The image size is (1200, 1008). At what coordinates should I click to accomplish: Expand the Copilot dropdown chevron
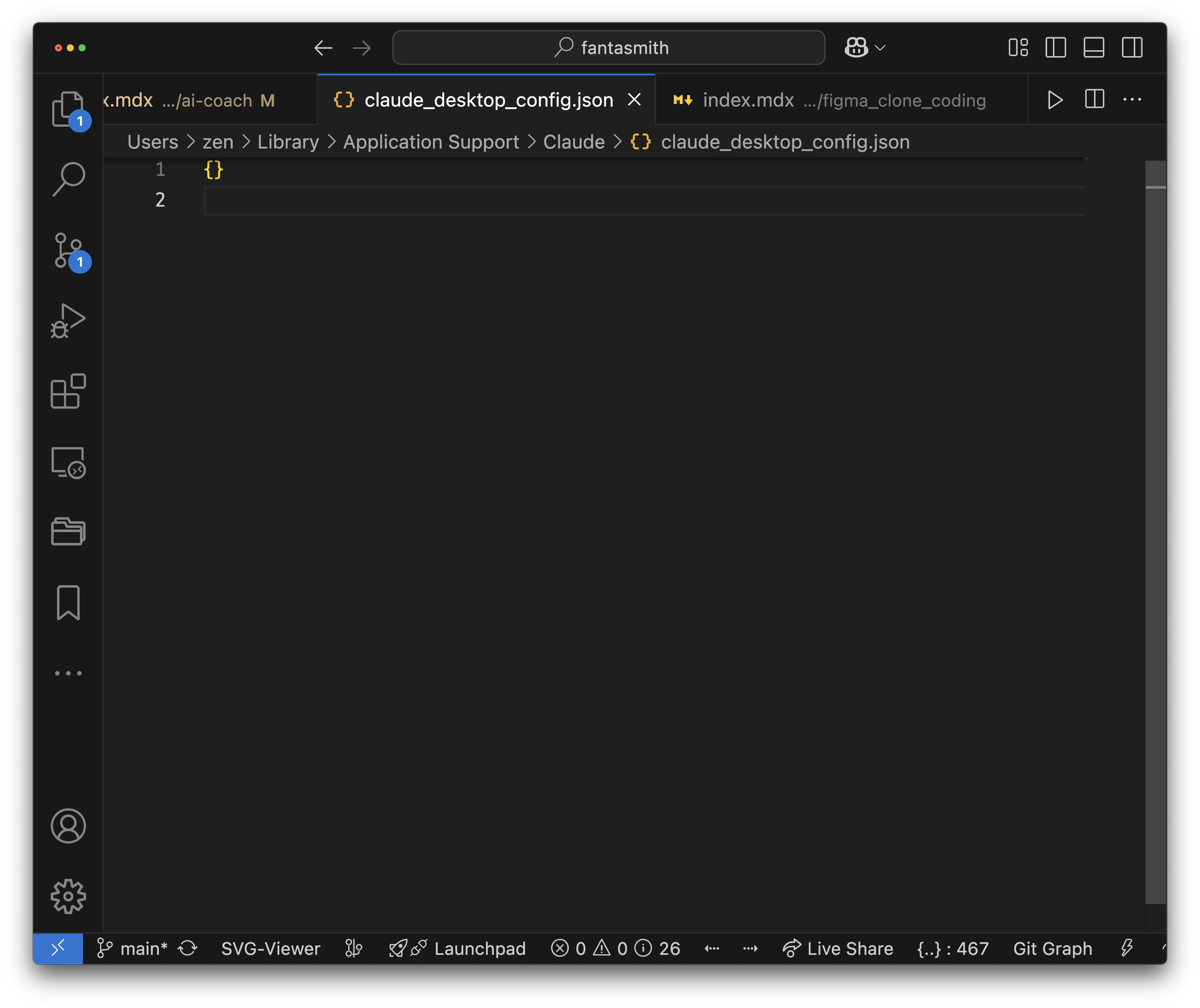pos(881,48)
